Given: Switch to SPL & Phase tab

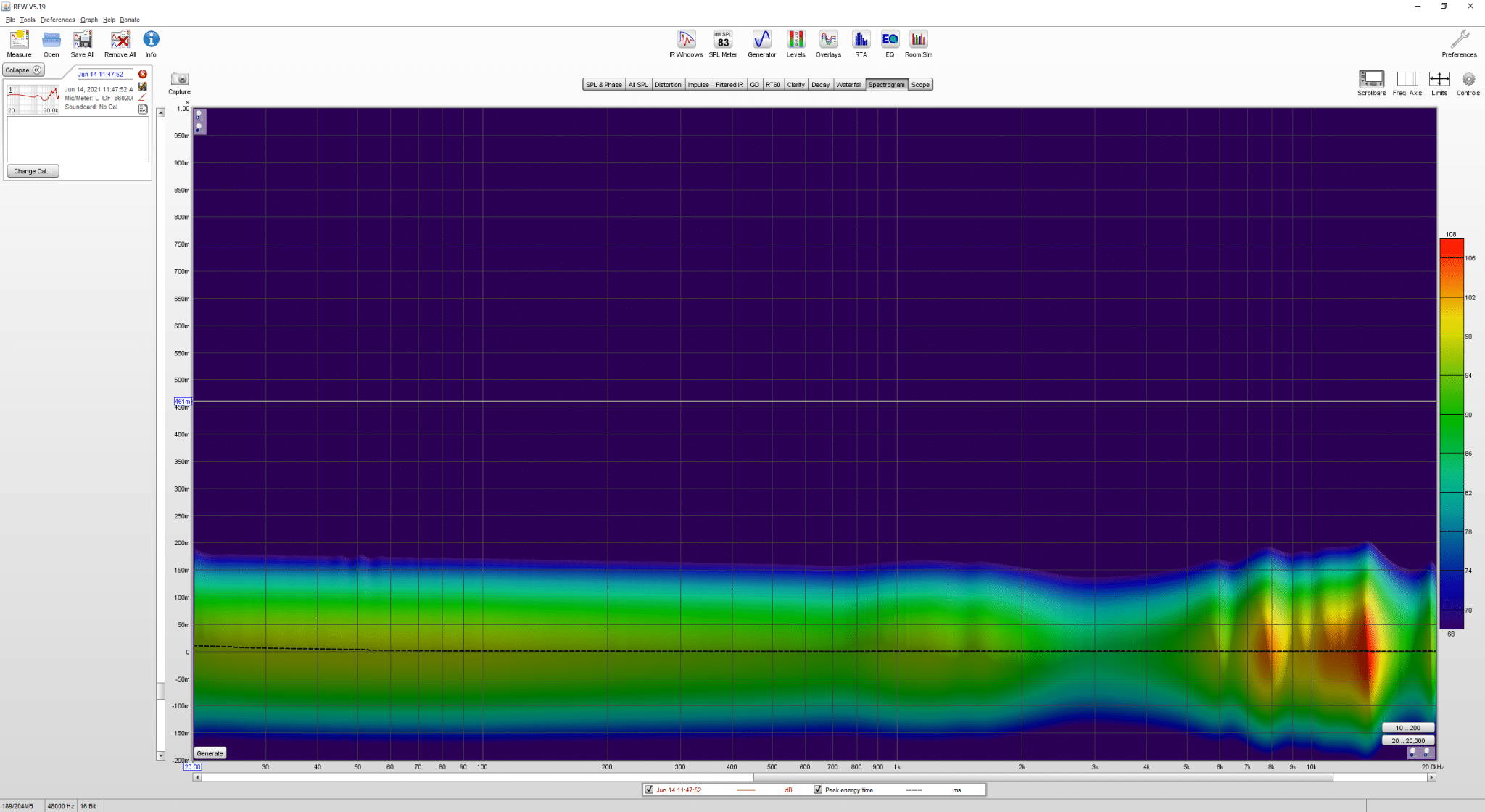Looking at the screenshot, I should [x=604, y=85].
